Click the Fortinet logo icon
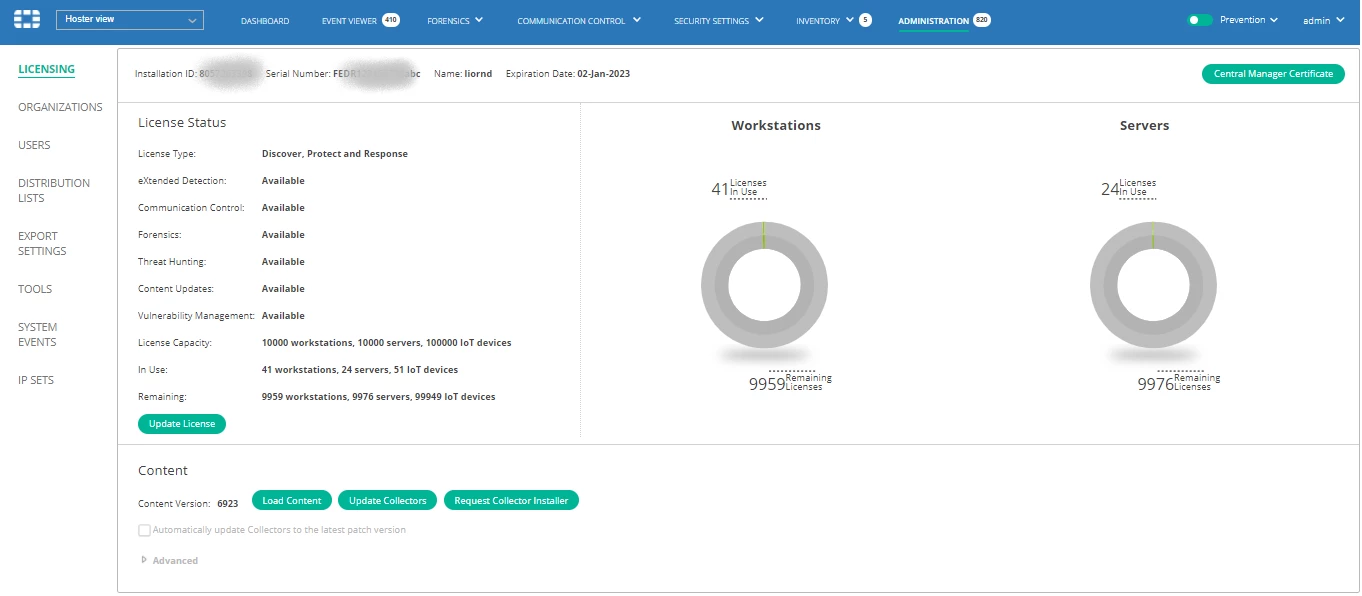The image size is (1362, 596). pos(27,20)
